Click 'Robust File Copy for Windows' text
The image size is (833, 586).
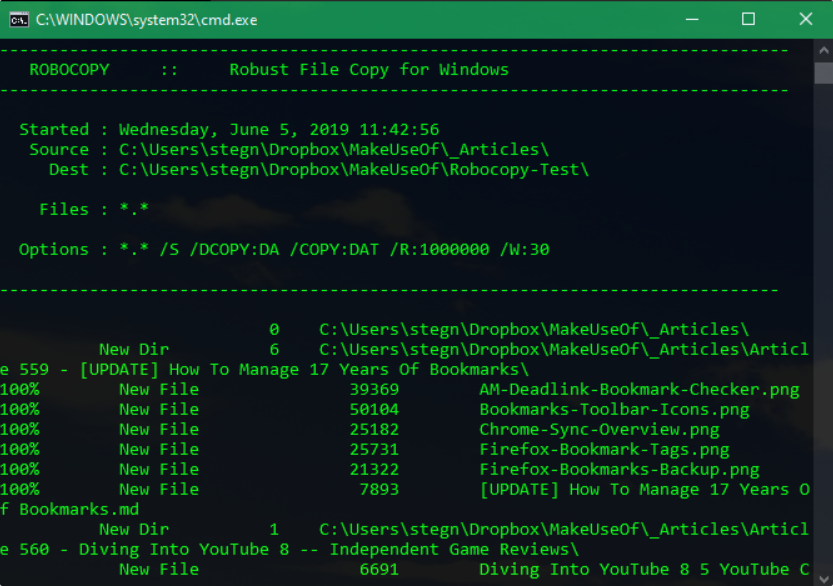coord(369,70)
